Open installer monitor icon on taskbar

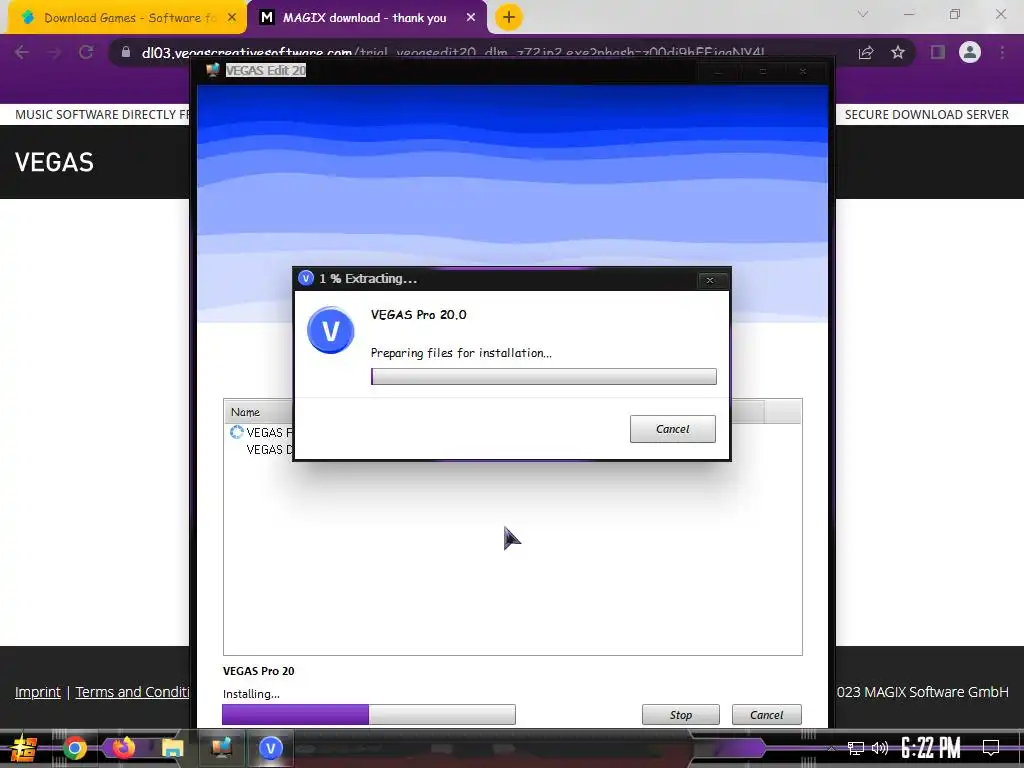221,748
